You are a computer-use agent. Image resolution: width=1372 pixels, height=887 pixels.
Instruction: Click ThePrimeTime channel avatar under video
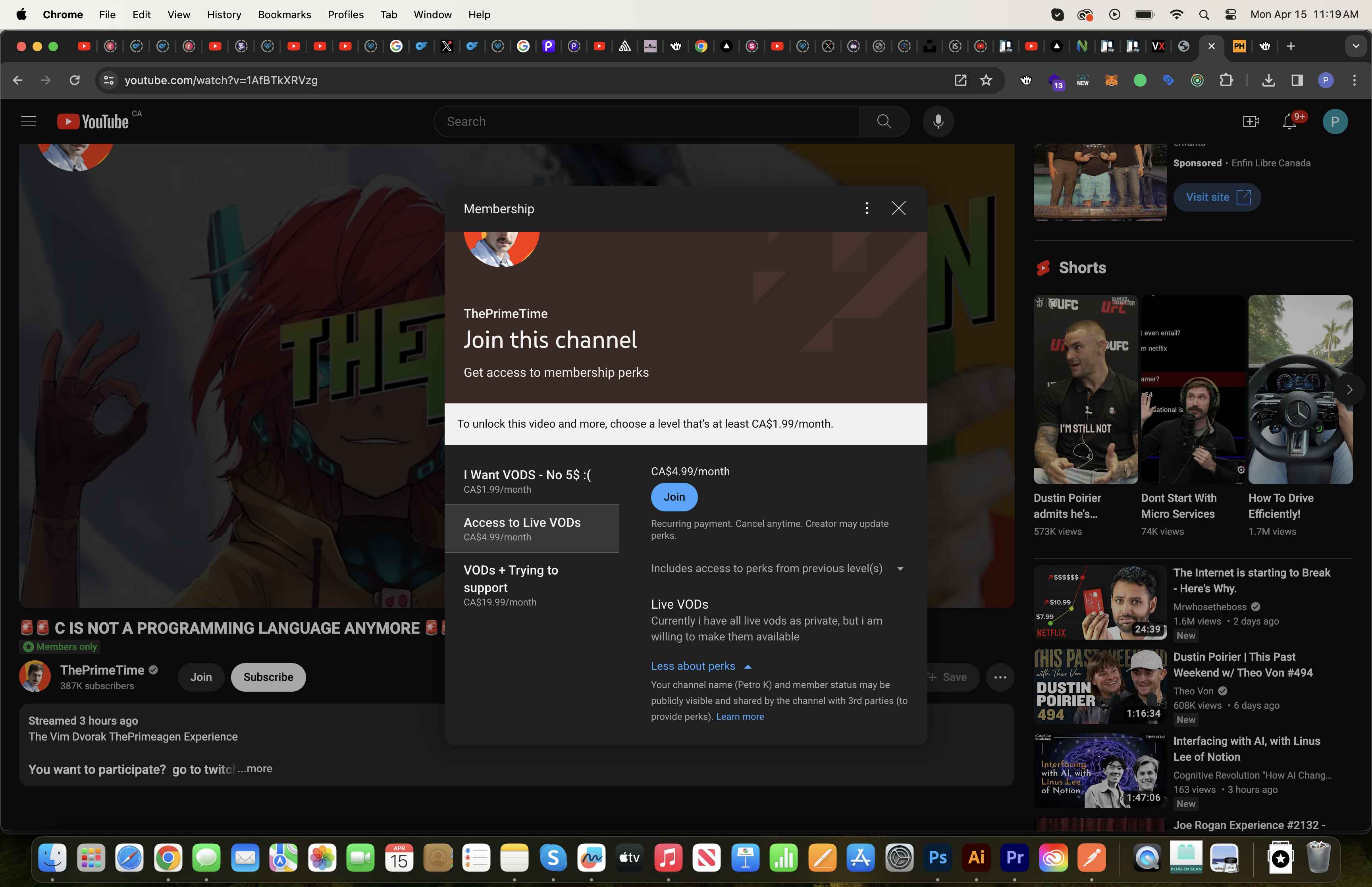(x=35, y=676)
